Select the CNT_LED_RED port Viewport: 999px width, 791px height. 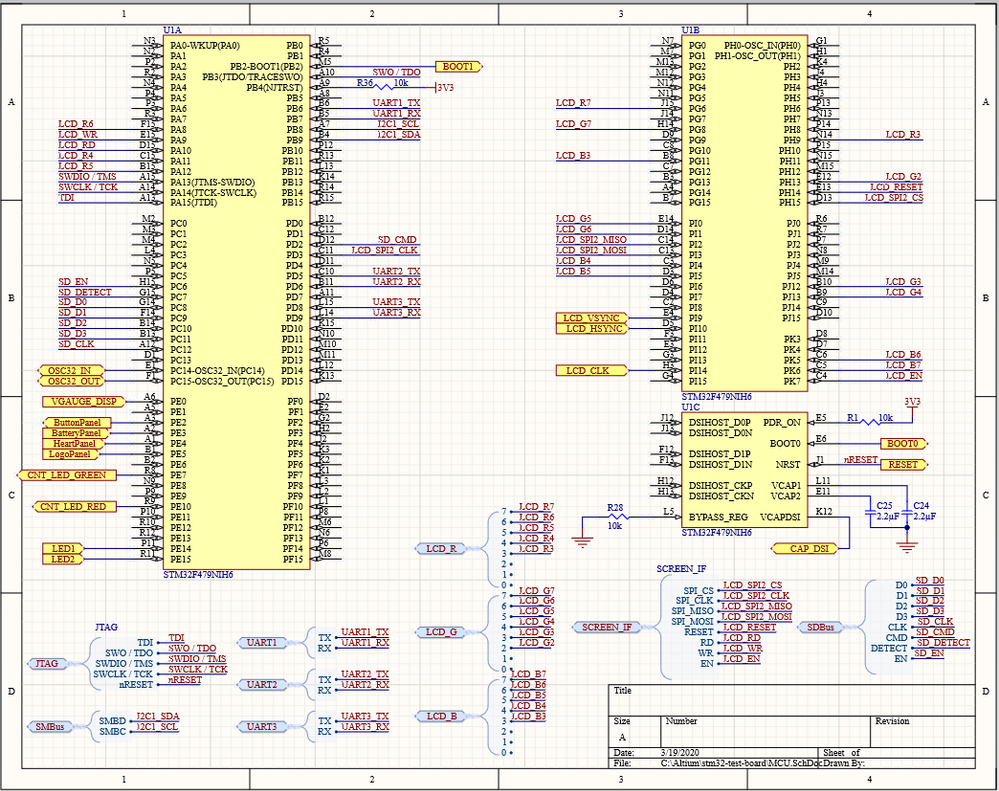pos(75,506)
